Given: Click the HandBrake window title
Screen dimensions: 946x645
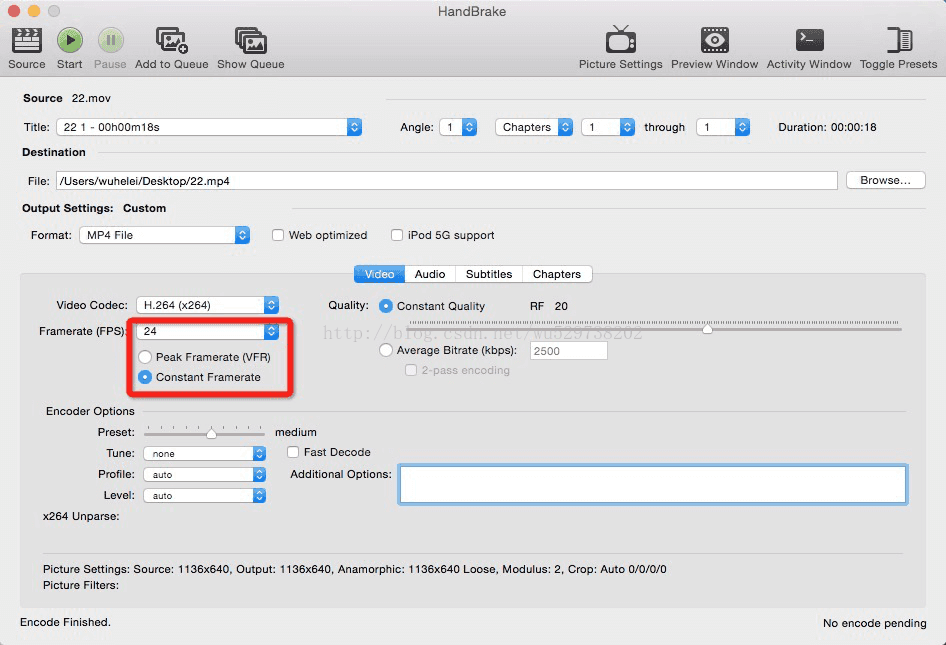Looking at the screenshot, I should [472, 11].
